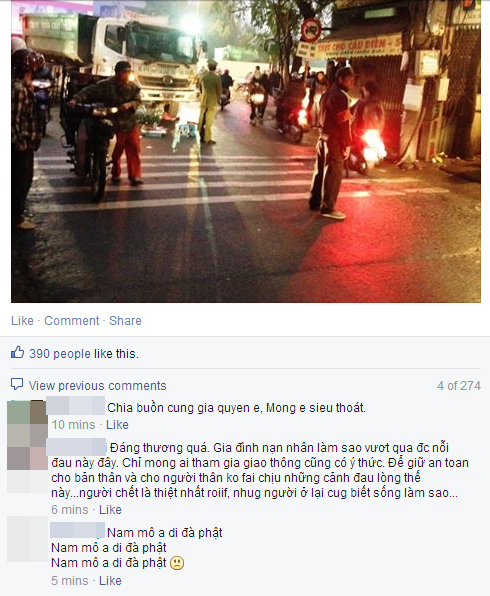The width and height of the screenshot is (490, 596).
Task: Like the 6 mins old comment
Action: 110,509
